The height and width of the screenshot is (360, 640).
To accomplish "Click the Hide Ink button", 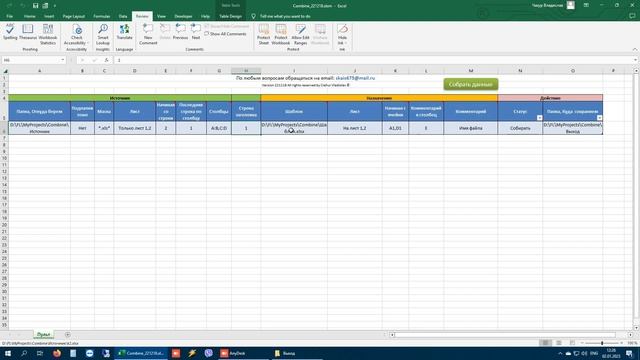I will coord(342,34).
